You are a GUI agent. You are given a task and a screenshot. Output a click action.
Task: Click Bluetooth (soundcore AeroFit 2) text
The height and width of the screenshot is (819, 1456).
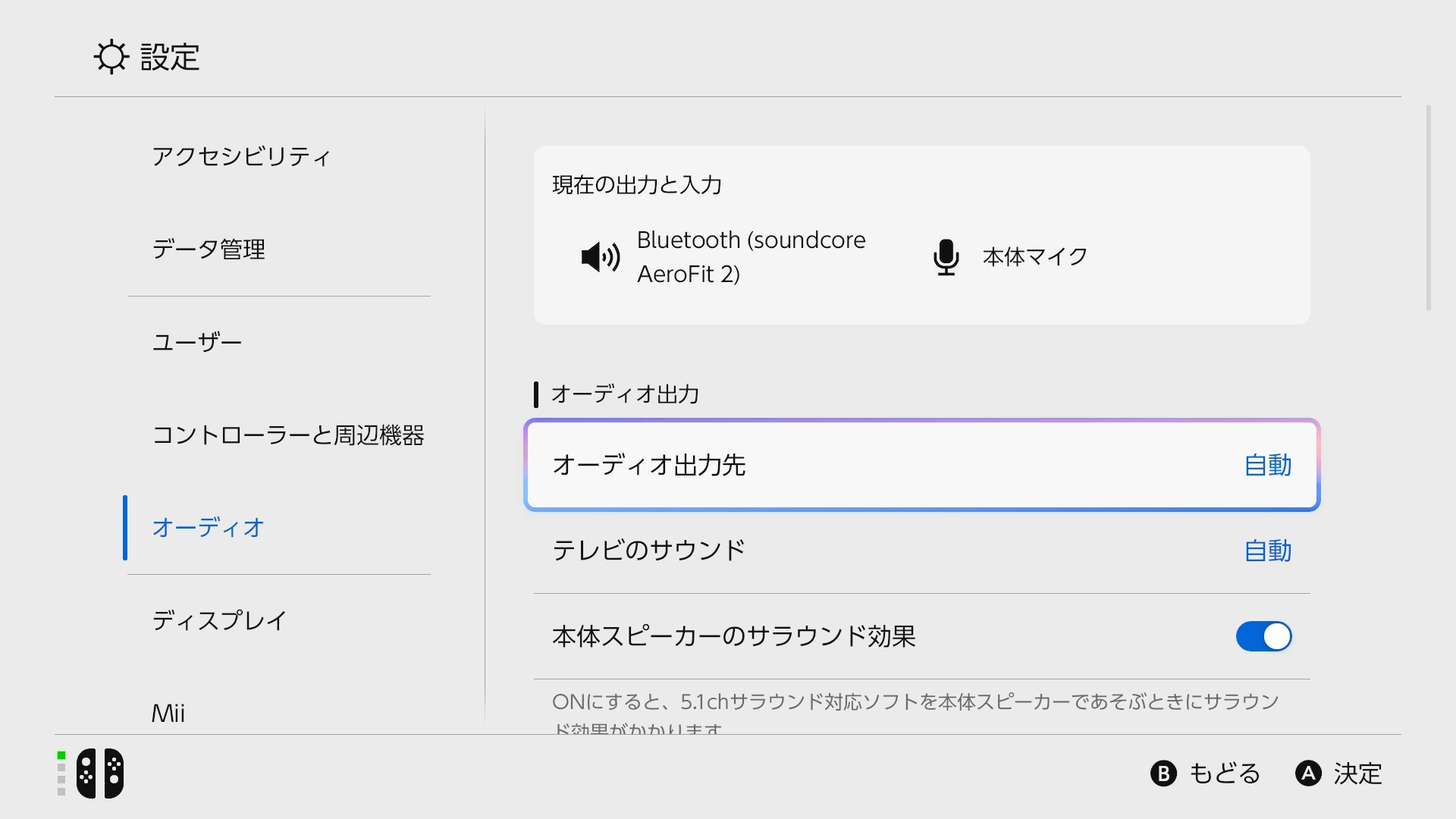[x=751, y=257]
